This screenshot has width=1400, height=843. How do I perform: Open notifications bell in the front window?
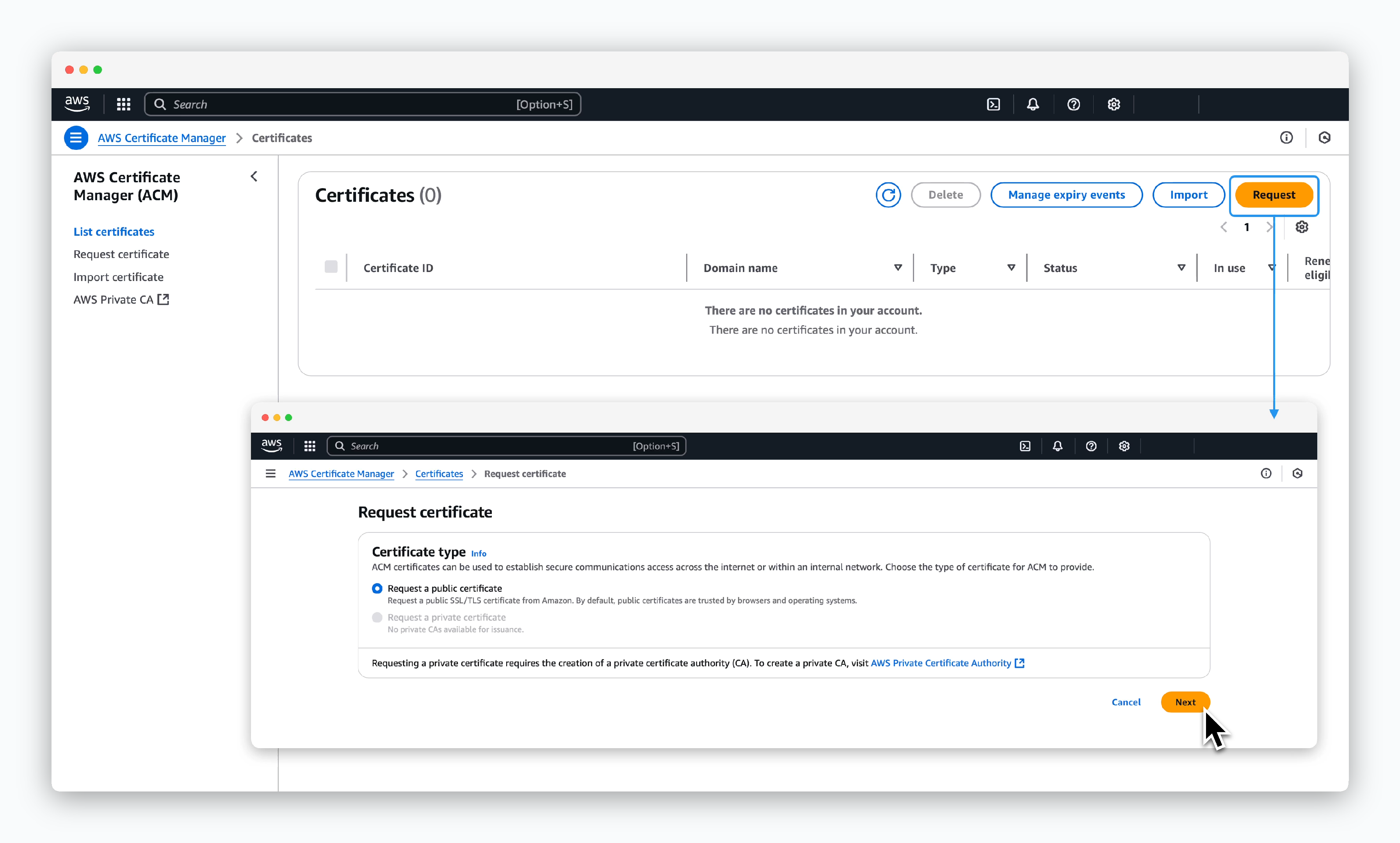tap(1057, 446)
